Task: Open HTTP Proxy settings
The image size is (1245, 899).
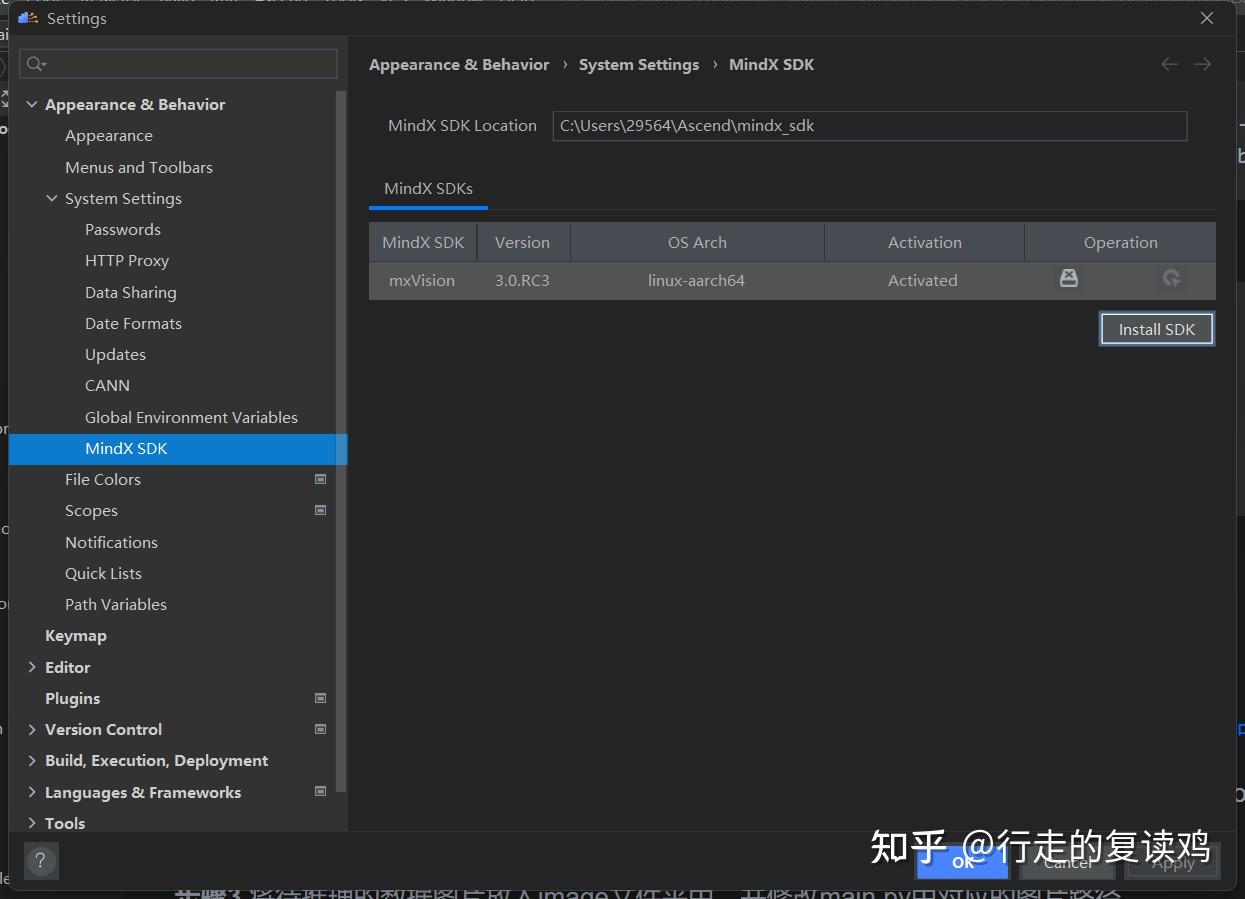Action: (x=127, y=260)
